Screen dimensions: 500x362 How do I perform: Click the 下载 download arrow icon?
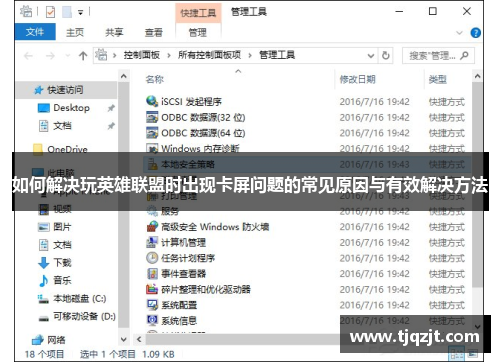44,263
